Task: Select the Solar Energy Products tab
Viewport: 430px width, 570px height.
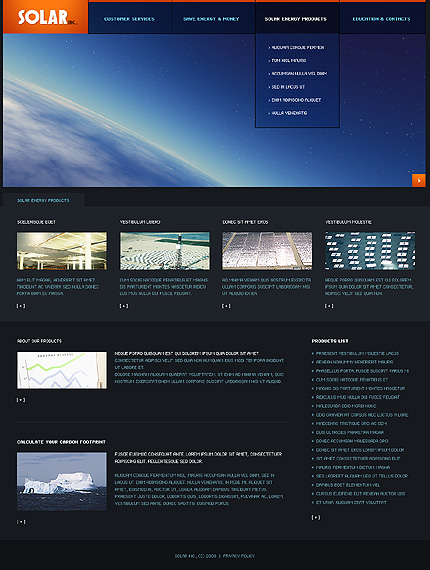Action: click(x=43, y=200)
